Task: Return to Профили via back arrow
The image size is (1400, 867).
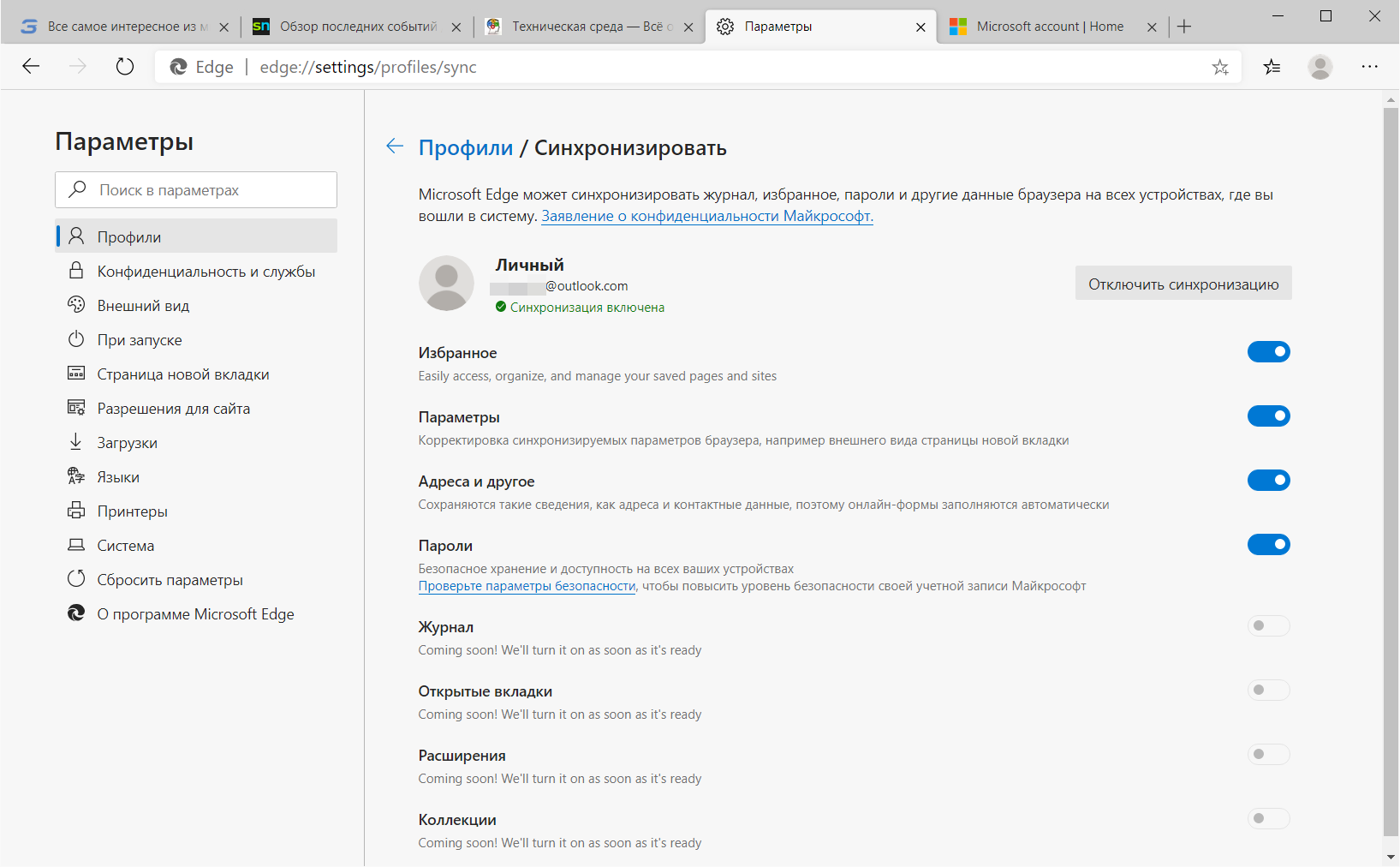Action: (x=395, y=146)
